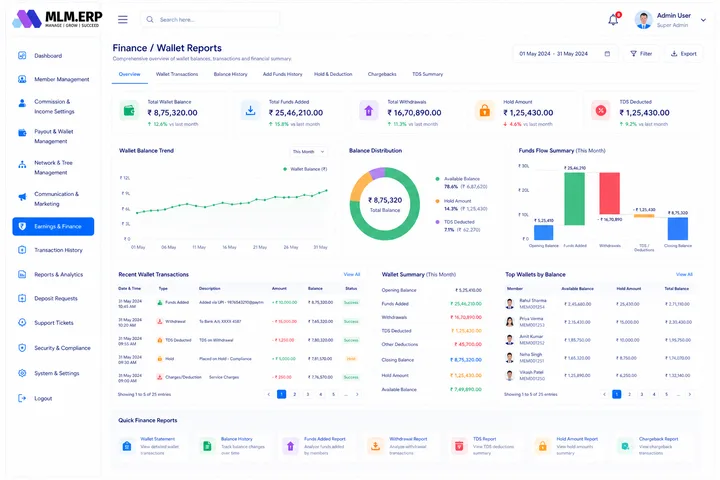Screen dimensions: 720x480
Task: Go to page 3 of Top Wallets list
Action: pyautogui.click(x=642, y=394)
